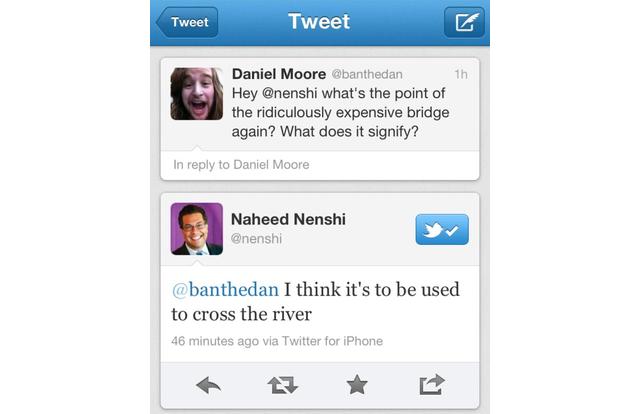Toggle the following button for Naheed Nenshi
Screen dimensions: 640x414
(x=441, y=229)
